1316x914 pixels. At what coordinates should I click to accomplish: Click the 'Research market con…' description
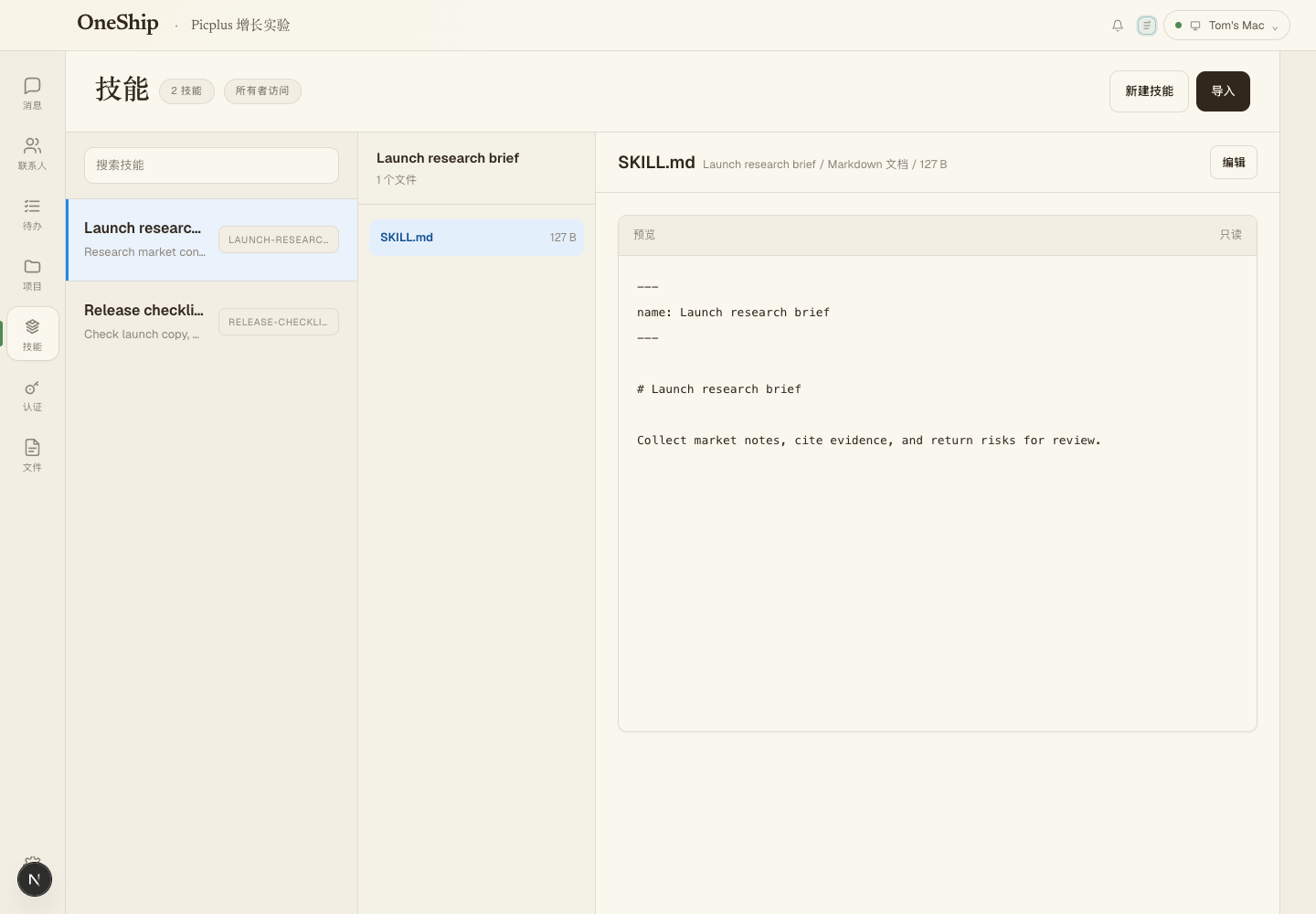click(144, 252)
